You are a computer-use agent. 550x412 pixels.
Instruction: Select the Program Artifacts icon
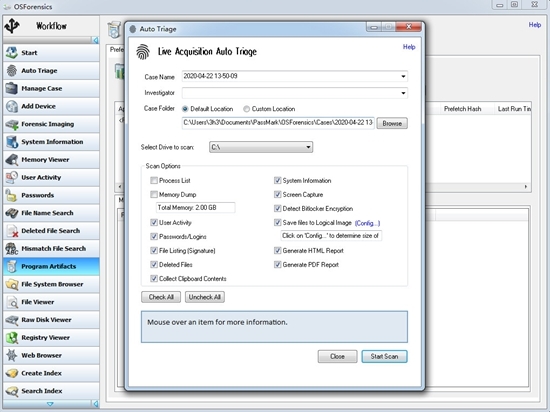click(x=12, y=266)
